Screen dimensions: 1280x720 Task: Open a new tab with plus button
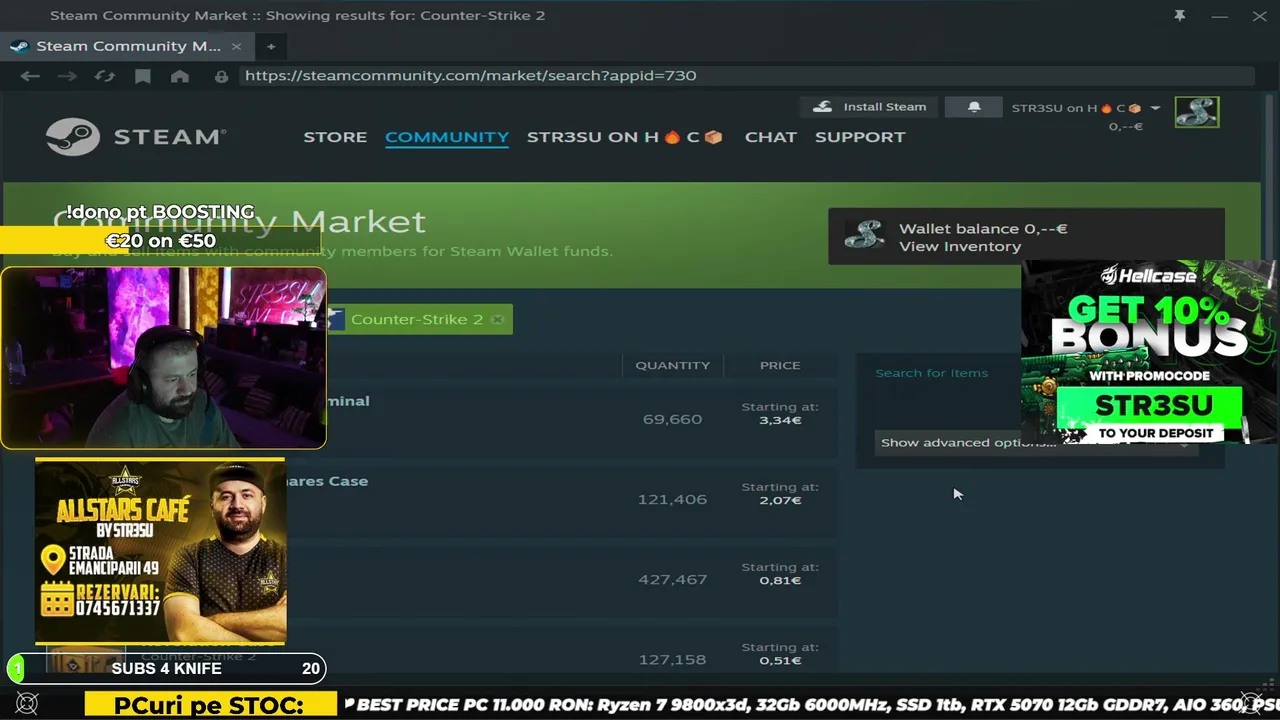pos(270,46)
